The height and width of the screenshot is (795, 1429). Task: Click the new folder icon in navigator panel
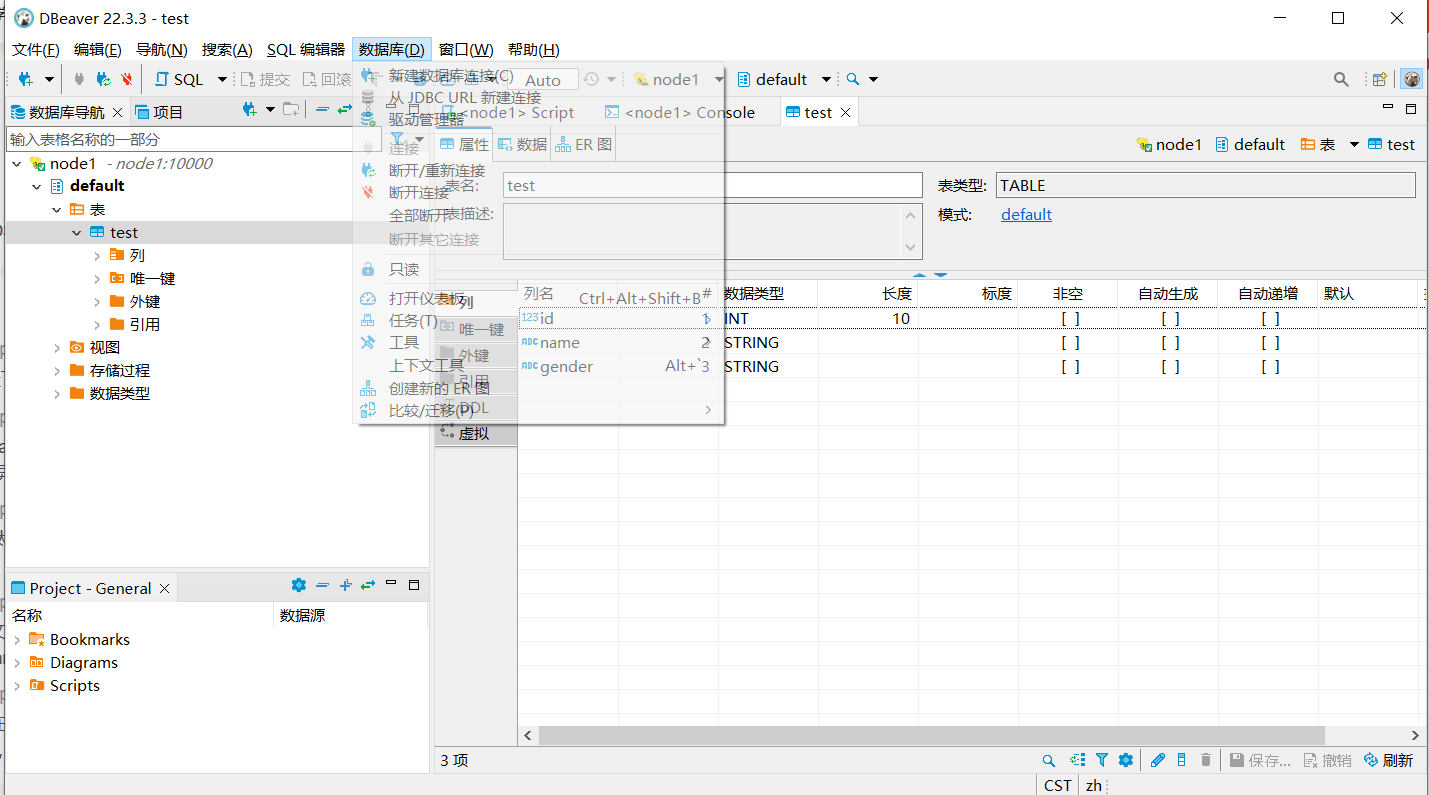click(x=291, y=110)
